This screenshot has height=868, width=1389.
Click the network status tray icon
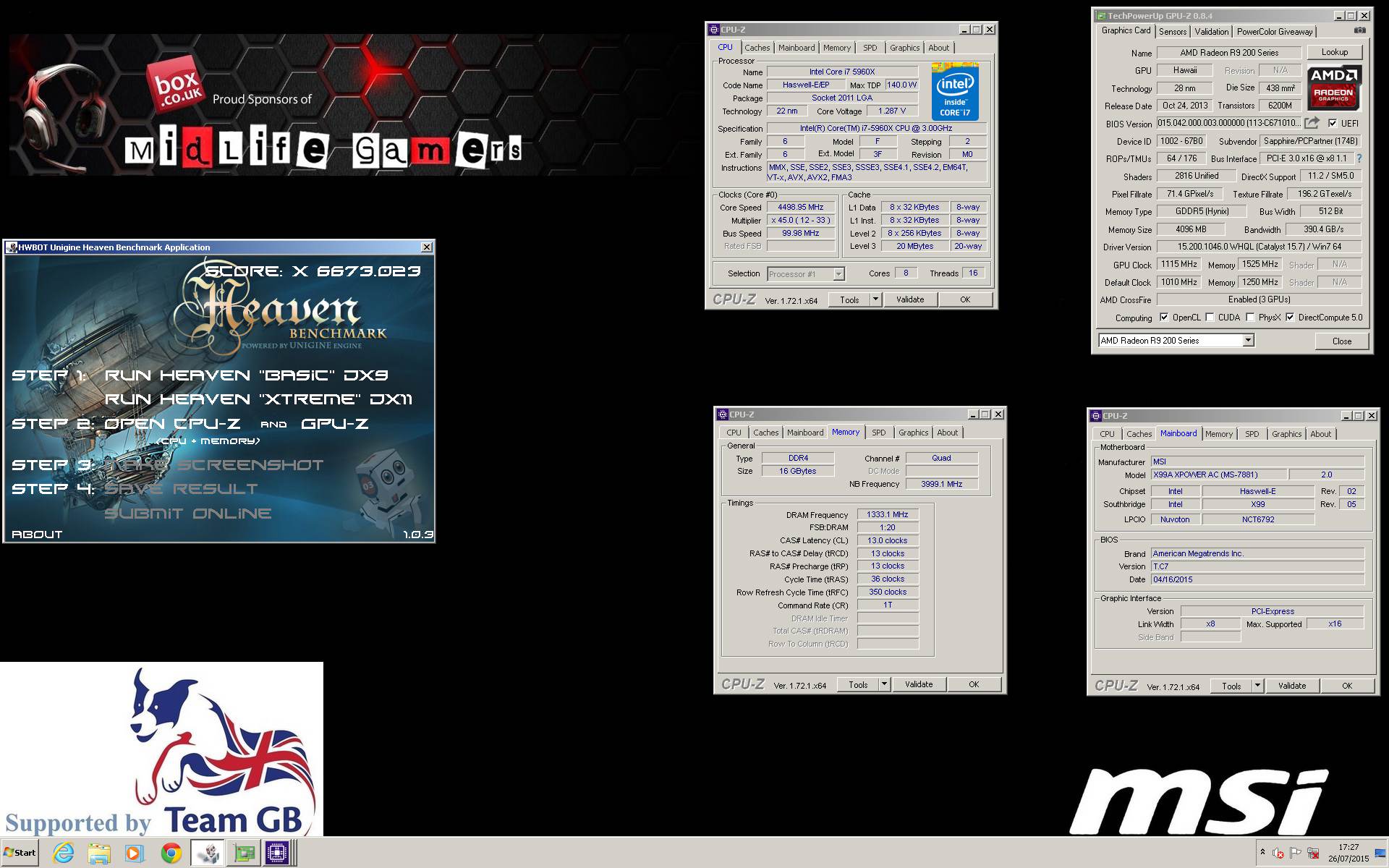[1313, 853]
